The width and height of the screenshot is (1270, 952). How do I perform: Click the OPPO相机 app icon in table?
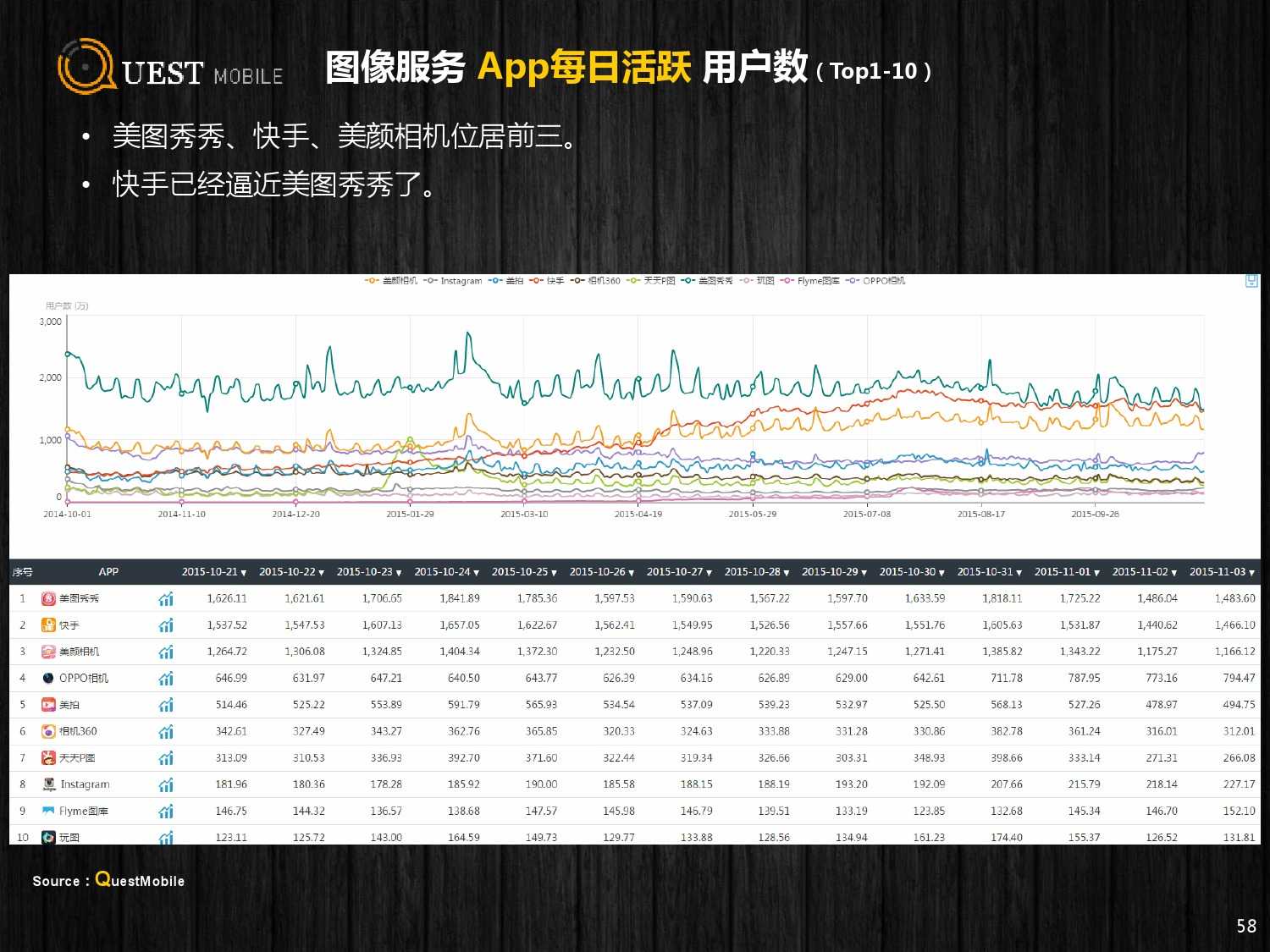(x=49, y=678)
